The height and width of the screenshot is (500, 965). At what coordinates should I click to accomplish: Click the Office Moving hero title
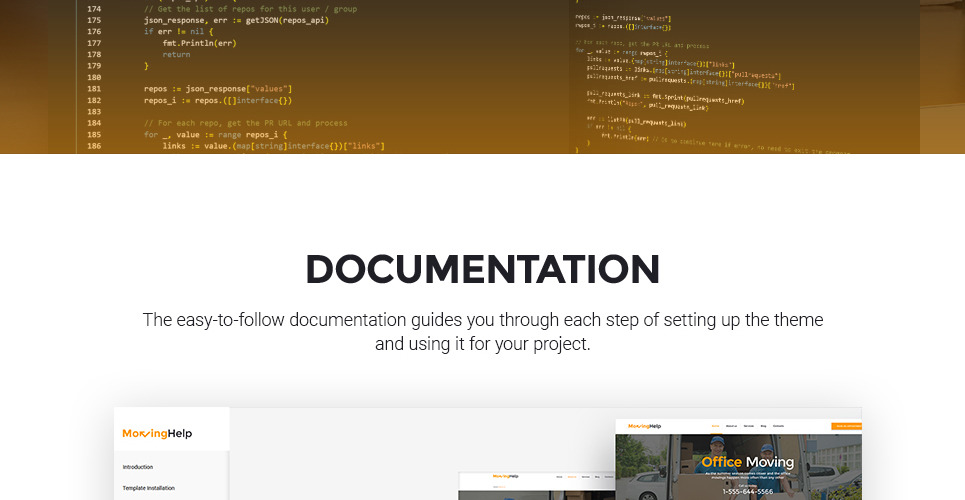747,462
